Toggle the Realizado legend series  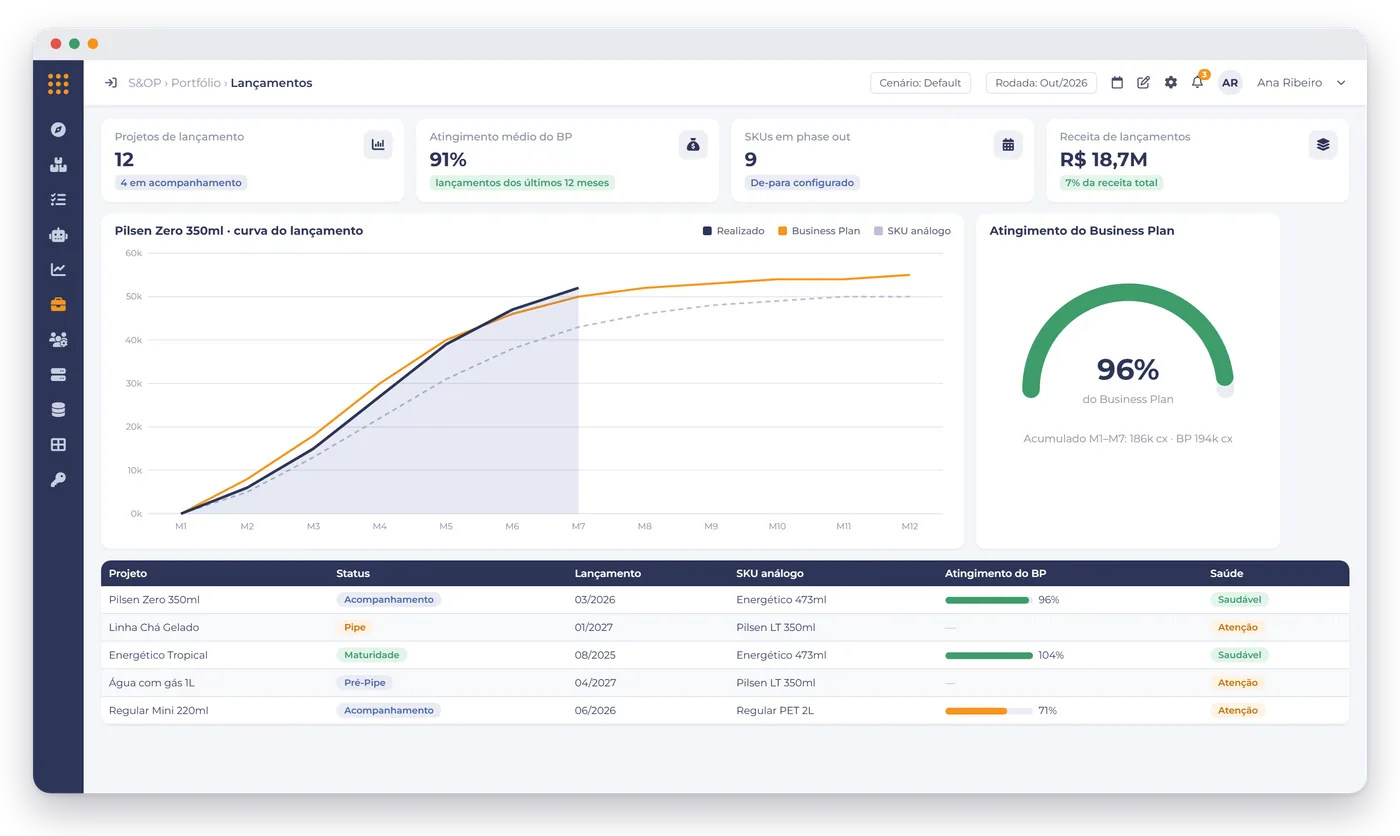tap(734, 231)
